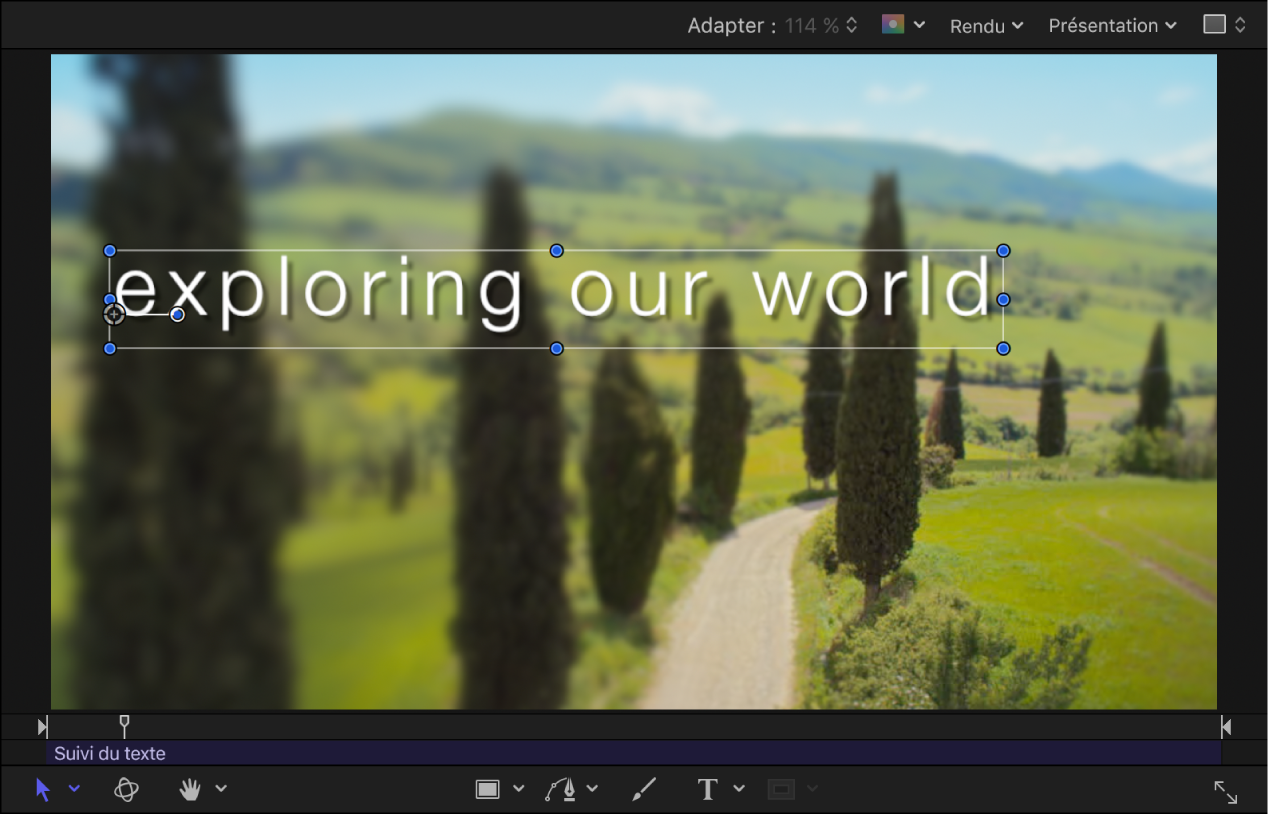The image size is (1269, 814).
Task: Toggle full-screen canvas with expand arrows
Action: [1226, 792]
